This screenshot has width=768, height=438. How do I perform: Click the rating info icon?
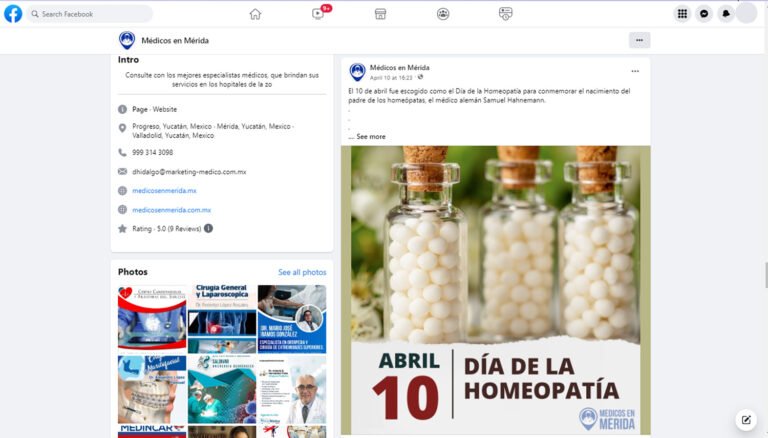[x=208, y=228]
